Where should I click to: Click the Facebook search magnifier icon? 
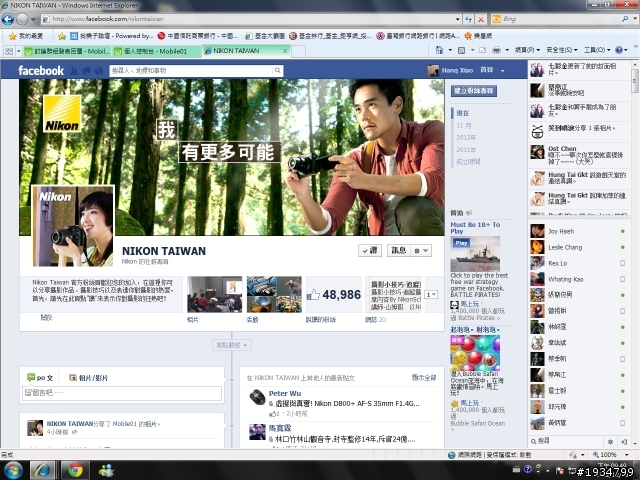click(277, 71)
